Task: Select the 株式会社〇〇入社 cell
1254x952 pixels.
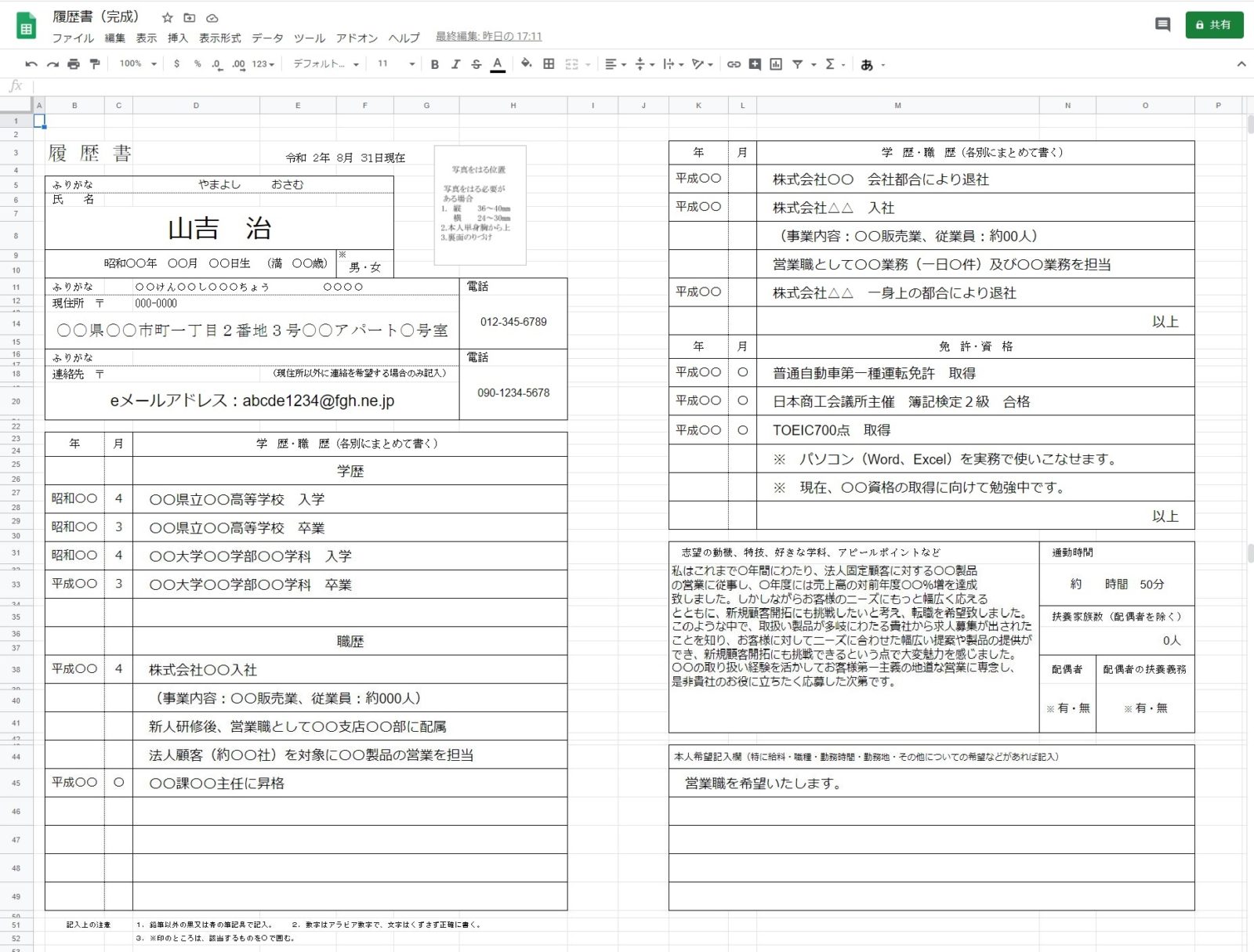Action: click(x=350, y=670)
